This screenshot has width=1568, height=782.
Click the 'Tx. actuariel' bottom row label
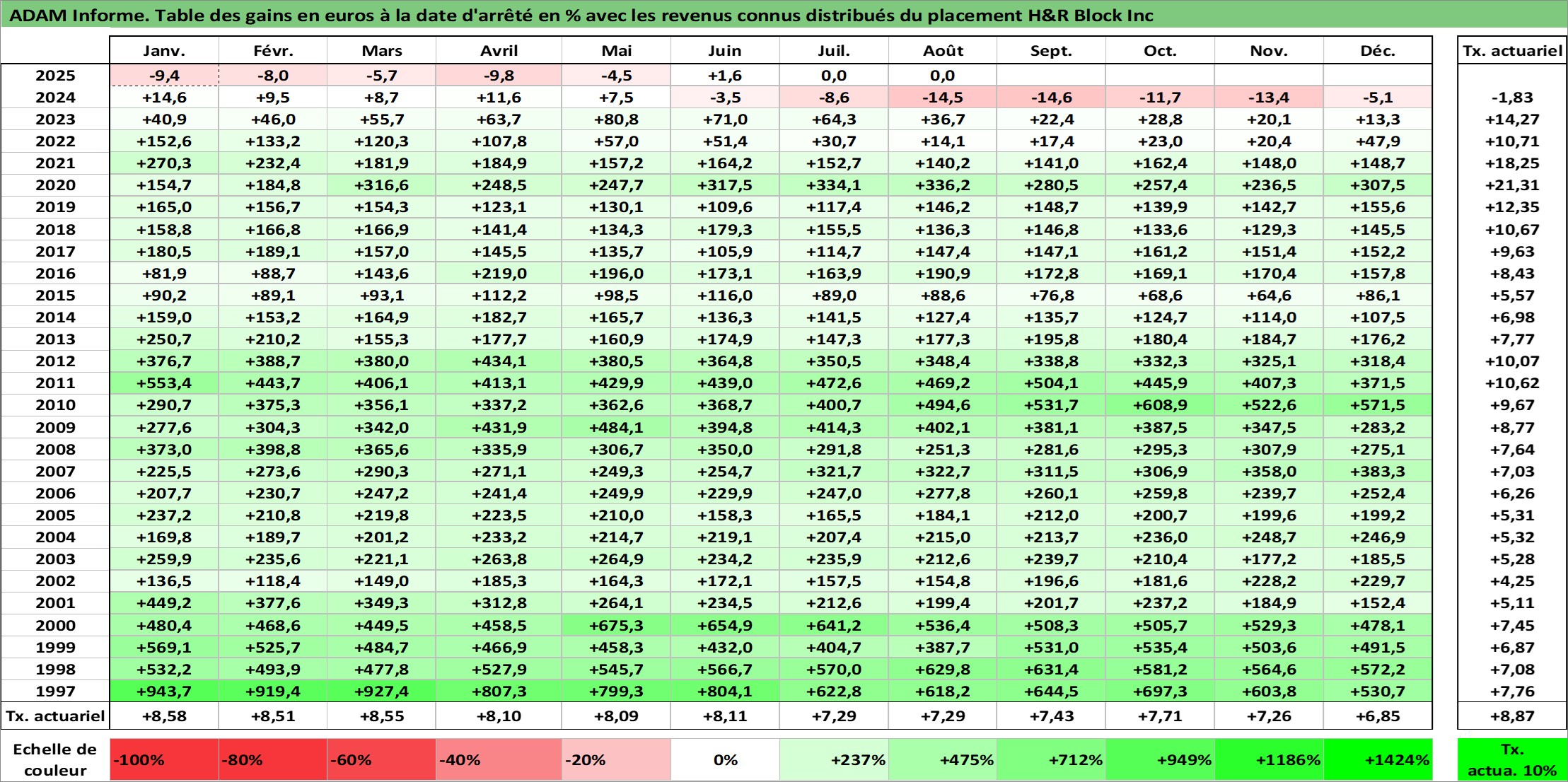[55, 716]
